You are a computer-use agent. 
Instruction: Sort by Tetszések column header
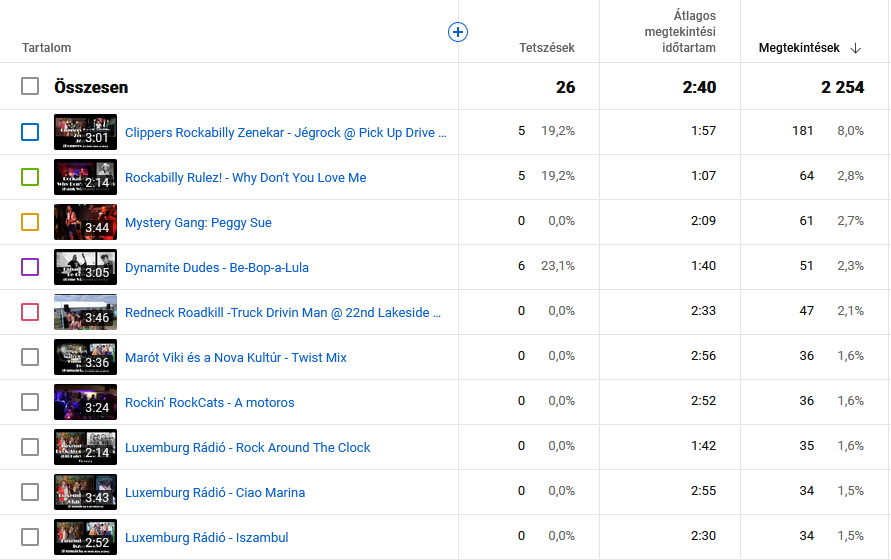click(x=547, y=48)
